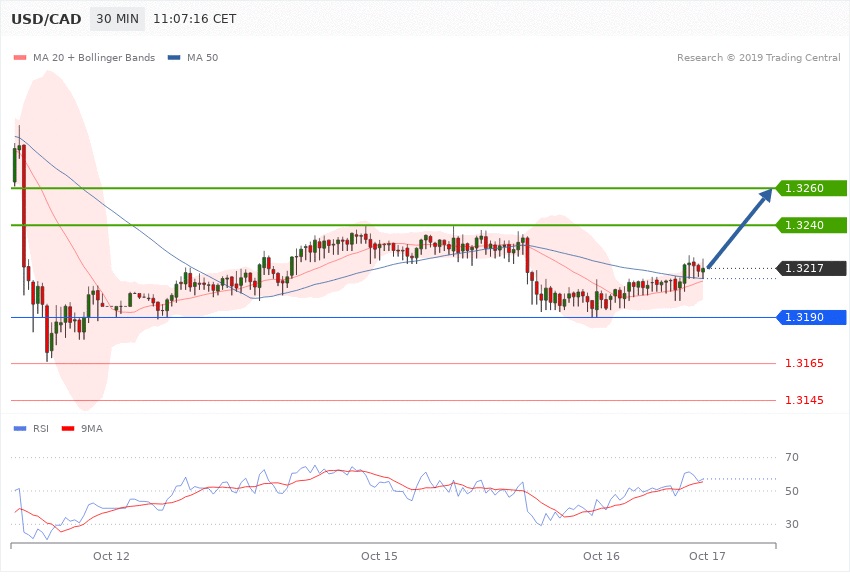
Task: Jump to the Oct 15 date marker
Action: click(379, 555)
